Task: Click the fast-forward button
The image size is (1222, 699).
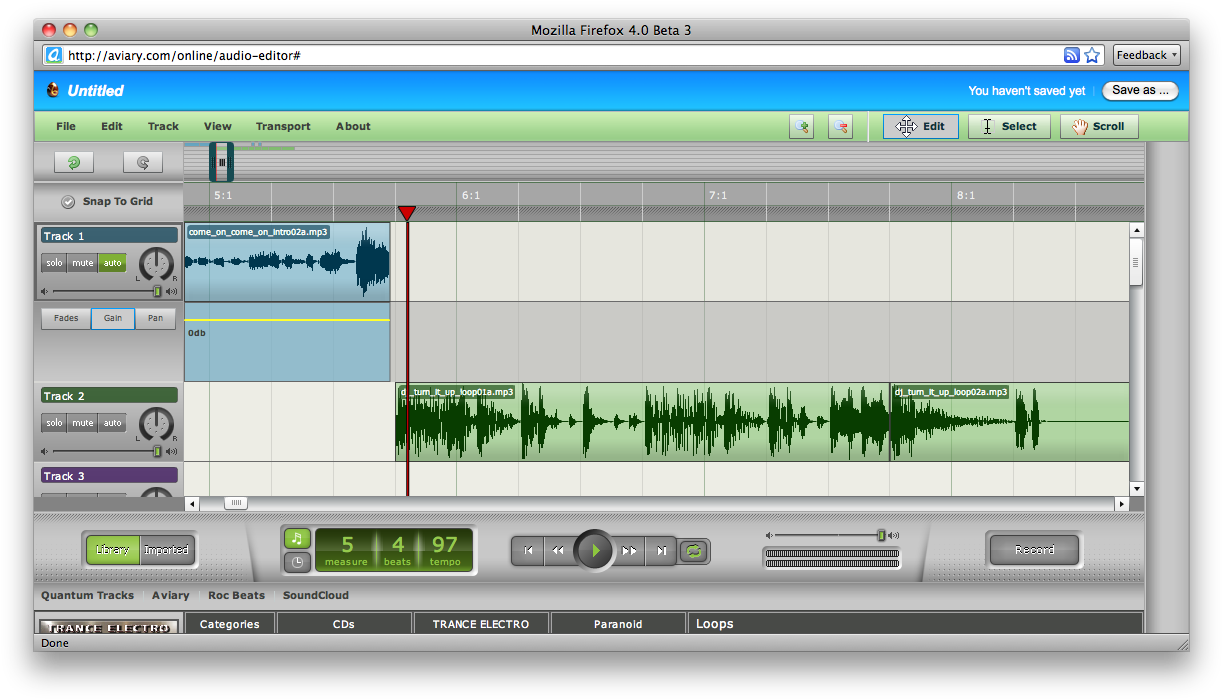Action: [x=629, y=550]
